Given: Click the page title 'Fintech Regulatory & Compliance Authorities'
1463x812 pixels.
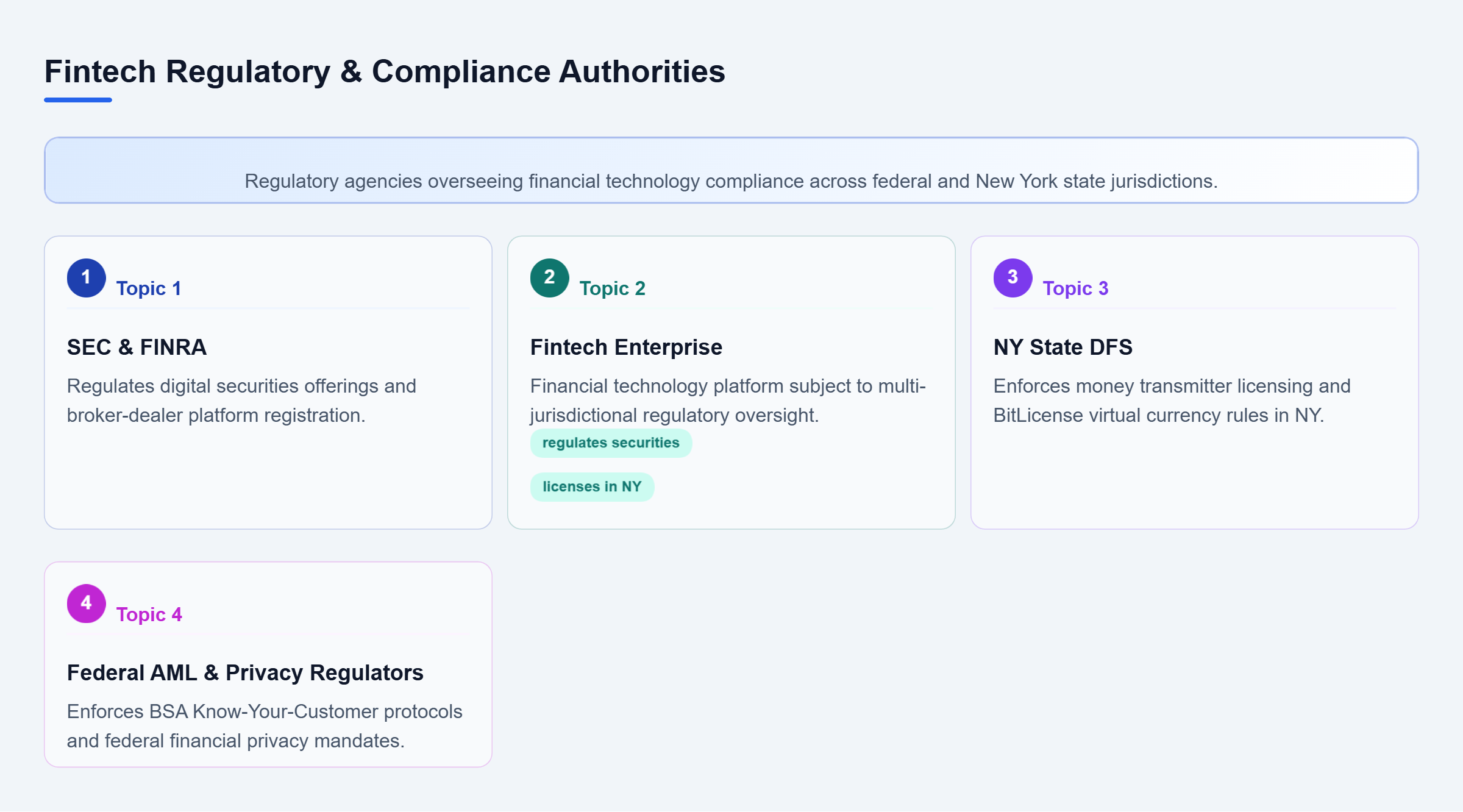Looking at the screenshot, I should 385,72.
